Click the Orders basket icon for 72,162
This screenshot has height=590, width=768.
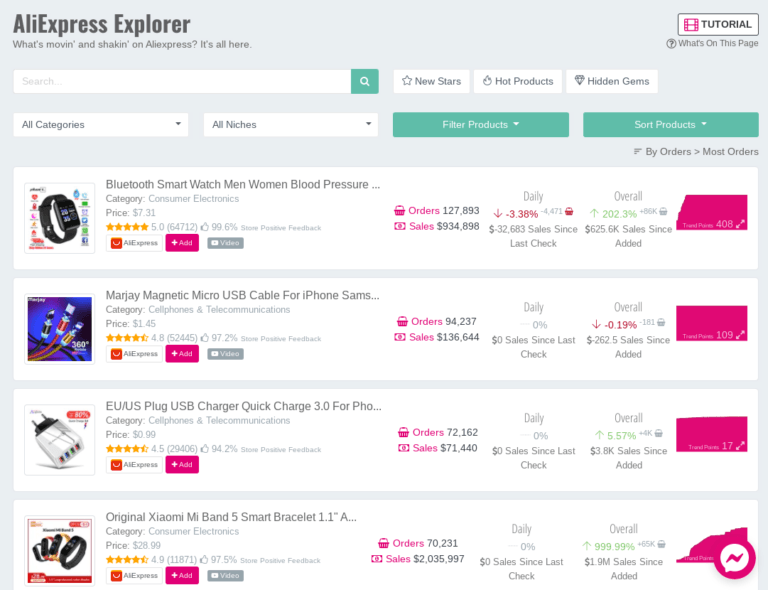pyautogui.click(x=404, y=433)
